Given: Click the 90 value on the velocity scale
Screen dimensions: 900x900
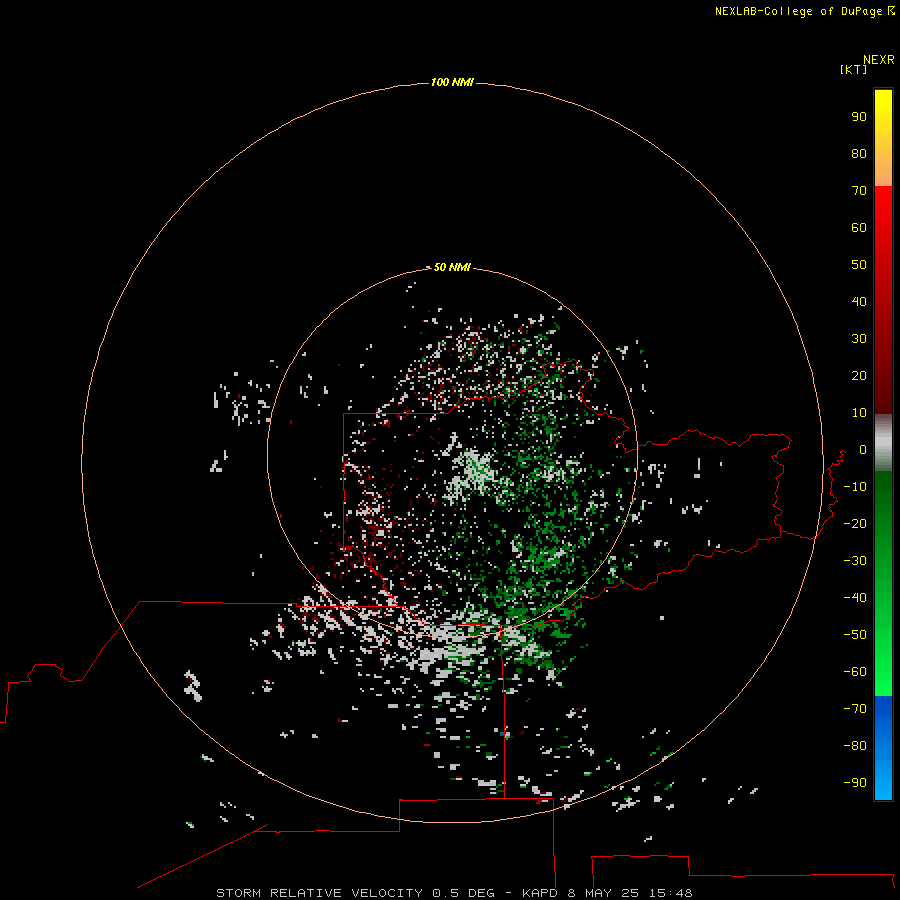Looking at the screenshot, I should coord(859,117).
